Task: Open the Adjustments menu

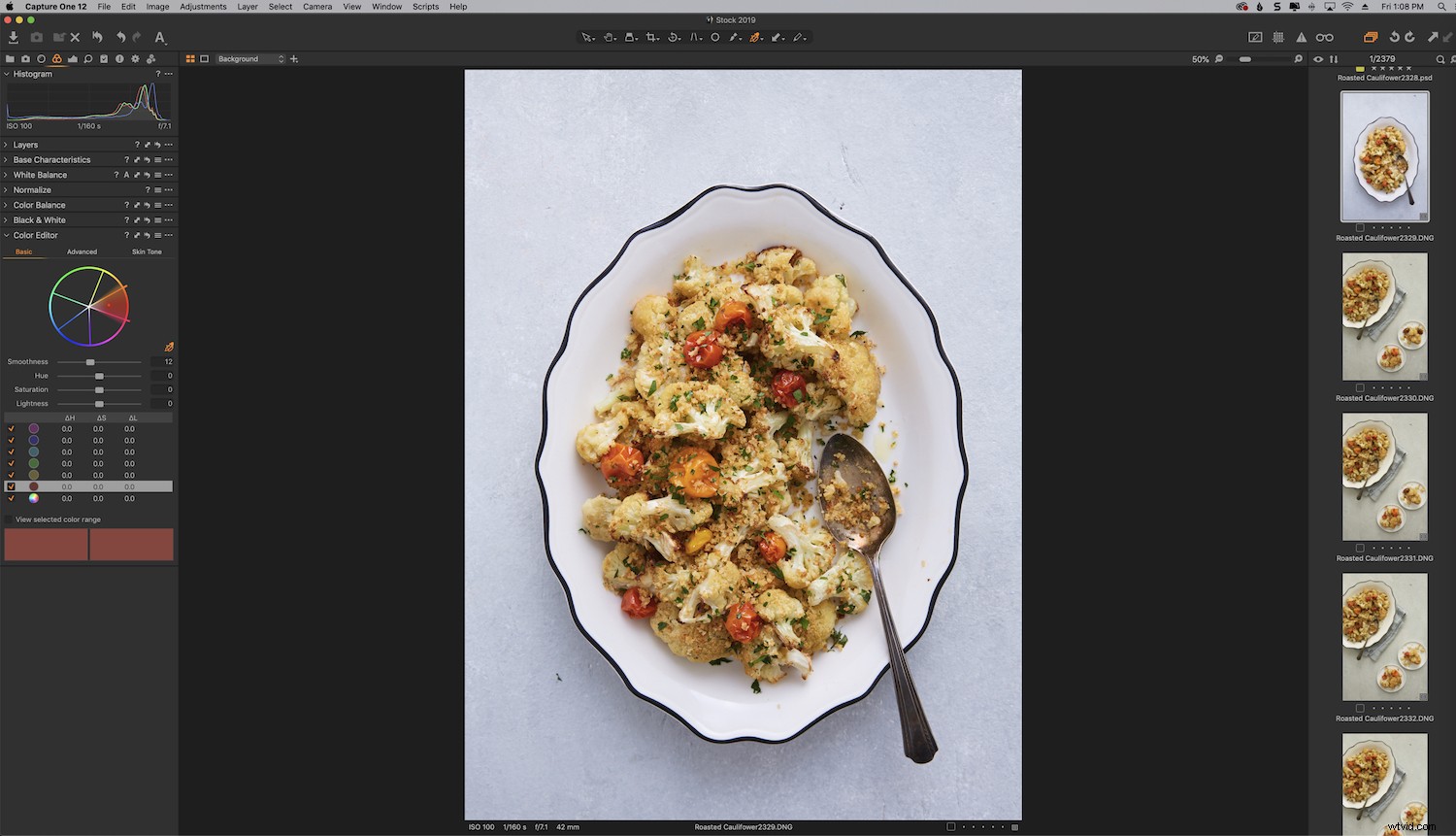Action: click(203, 7)
